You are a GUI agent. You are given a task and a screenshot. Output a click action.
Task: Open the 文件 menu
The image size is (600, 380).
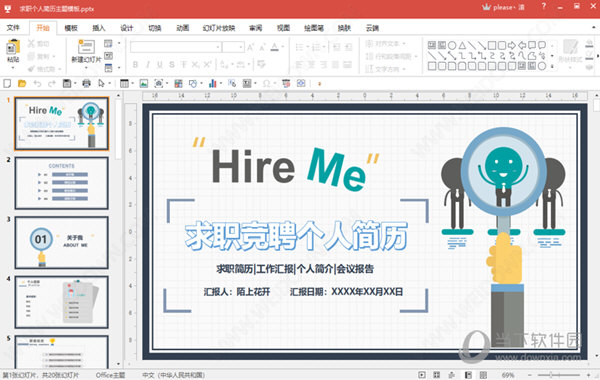pos(13,28)
